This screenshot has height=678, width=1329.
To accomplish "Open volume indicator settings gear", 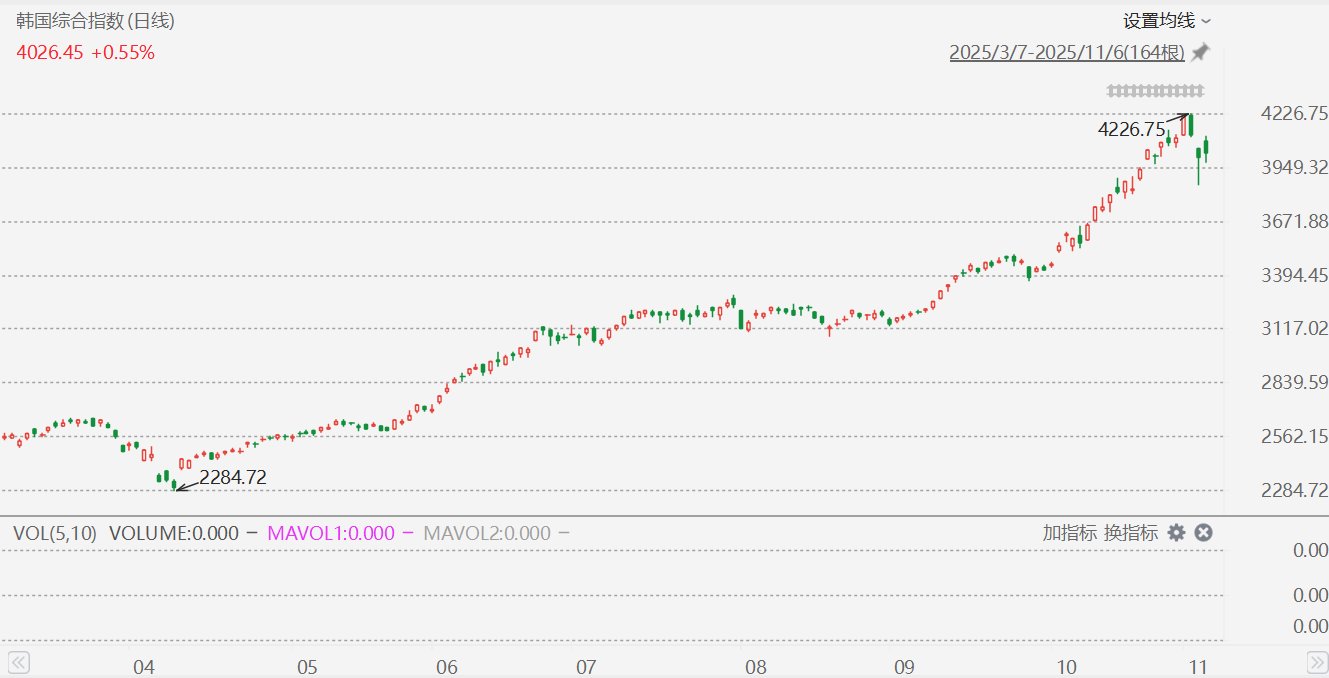I will pyautogui.click(x=1177, y=533).
